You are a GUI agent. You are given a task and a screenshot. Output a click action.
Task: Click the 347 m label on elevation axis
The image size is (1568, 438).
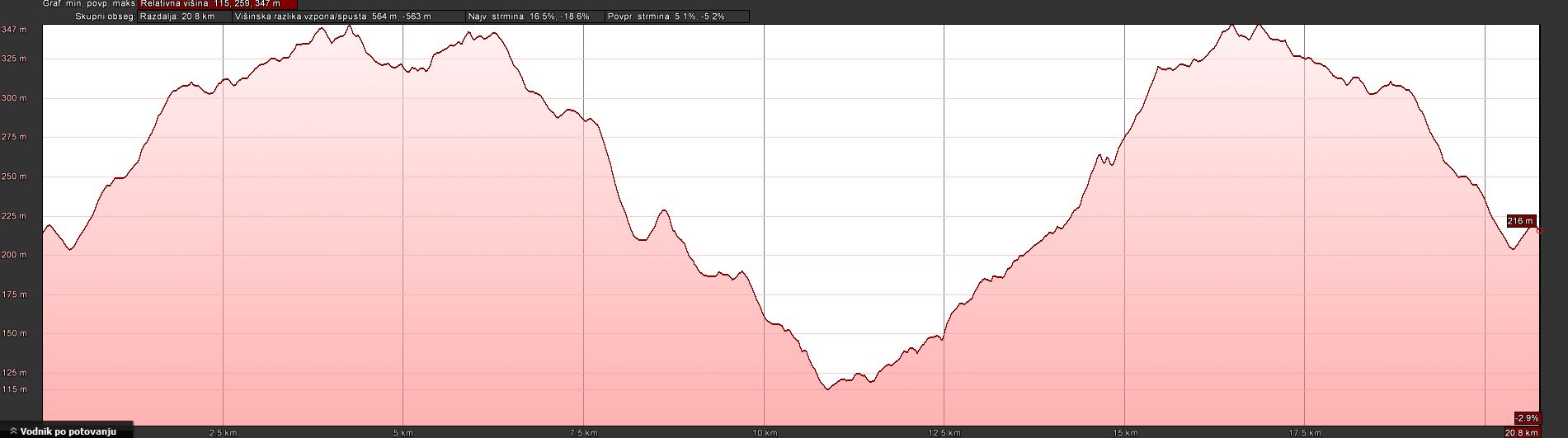pos(14,31)
